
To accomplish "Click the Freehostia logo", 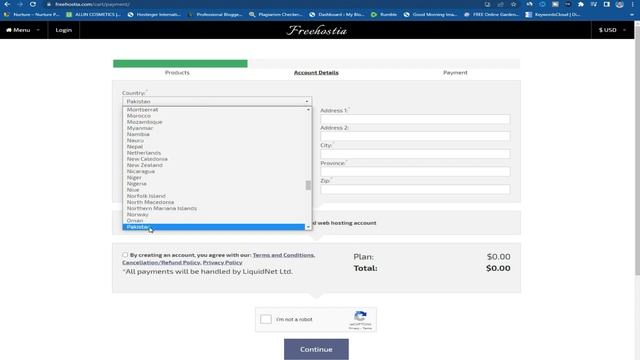I will [316, 30].
